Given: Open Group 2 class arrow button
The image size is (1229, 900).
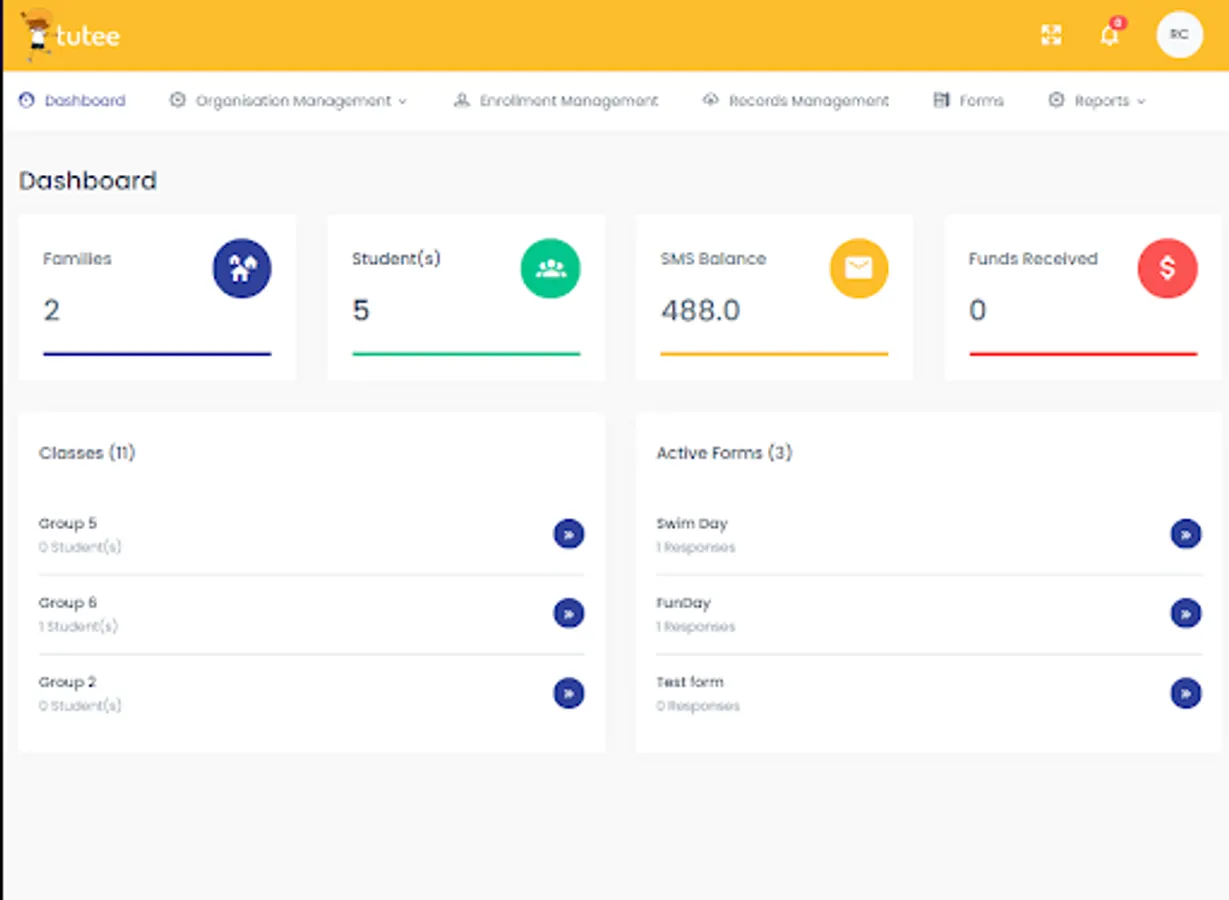Looking at the screenshot, I should (x=569, y=693).
